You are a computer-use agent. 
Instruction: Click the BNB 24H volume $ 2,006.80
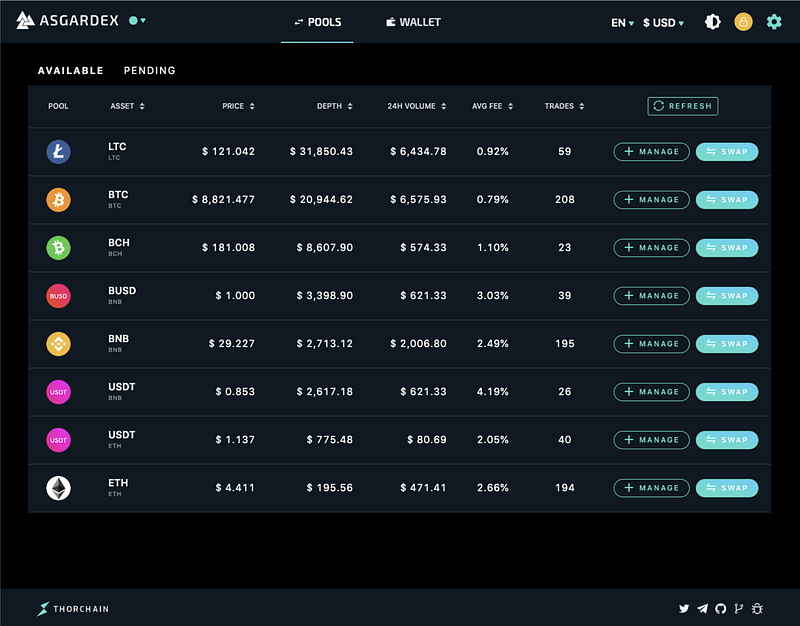coord(418,344)
